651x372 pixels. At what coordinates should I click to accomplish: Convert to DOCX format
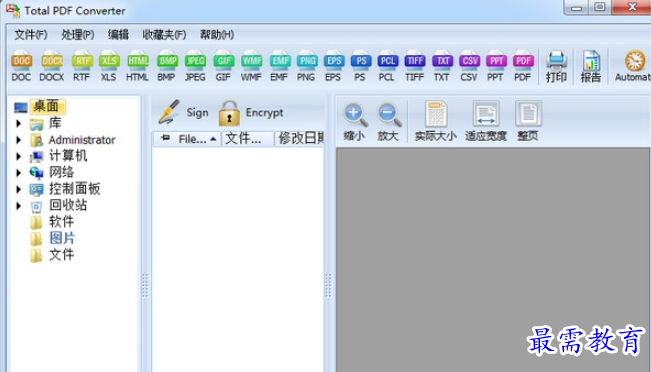(52, 66)
